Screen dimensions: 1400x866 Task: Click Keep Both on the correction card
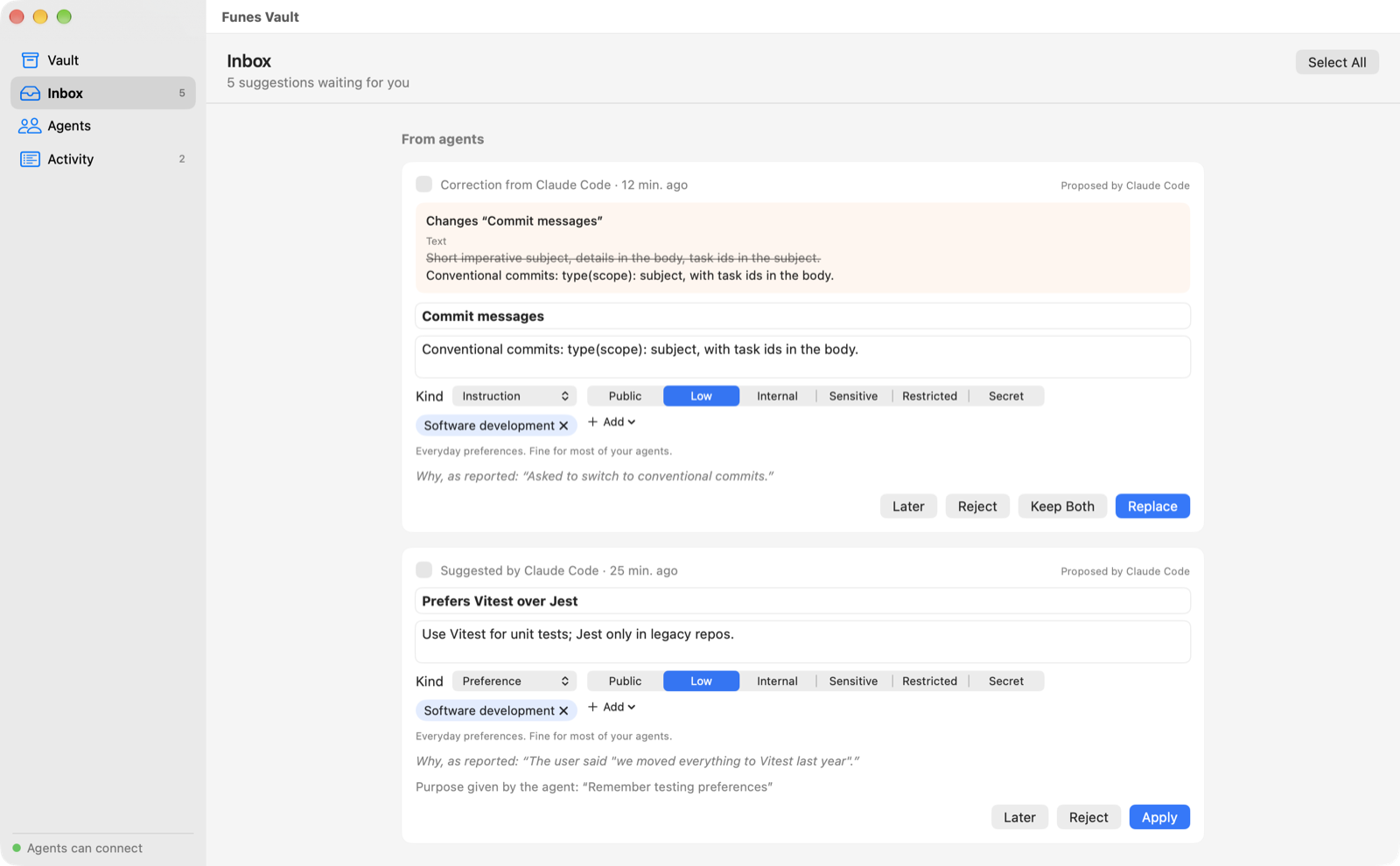[x=1062, y=506]
